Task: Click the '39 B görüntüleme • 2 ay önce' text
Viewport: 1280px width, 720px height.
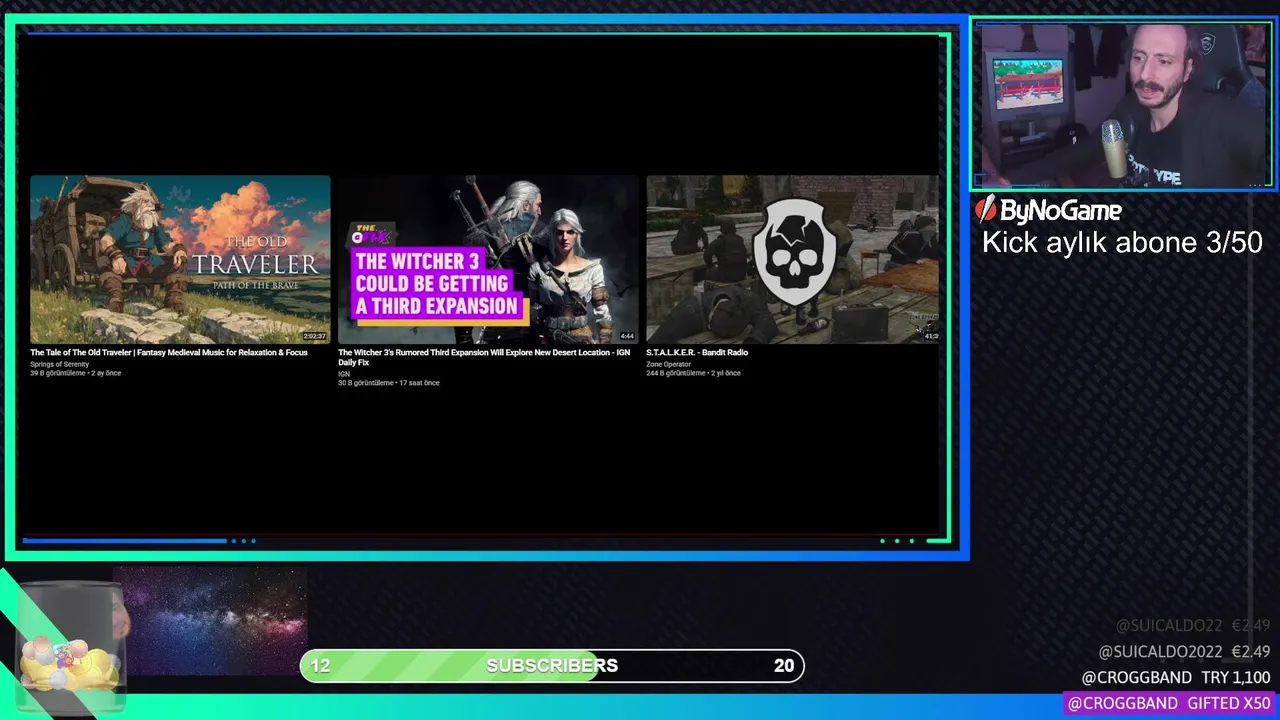Action: pos(75,373)
